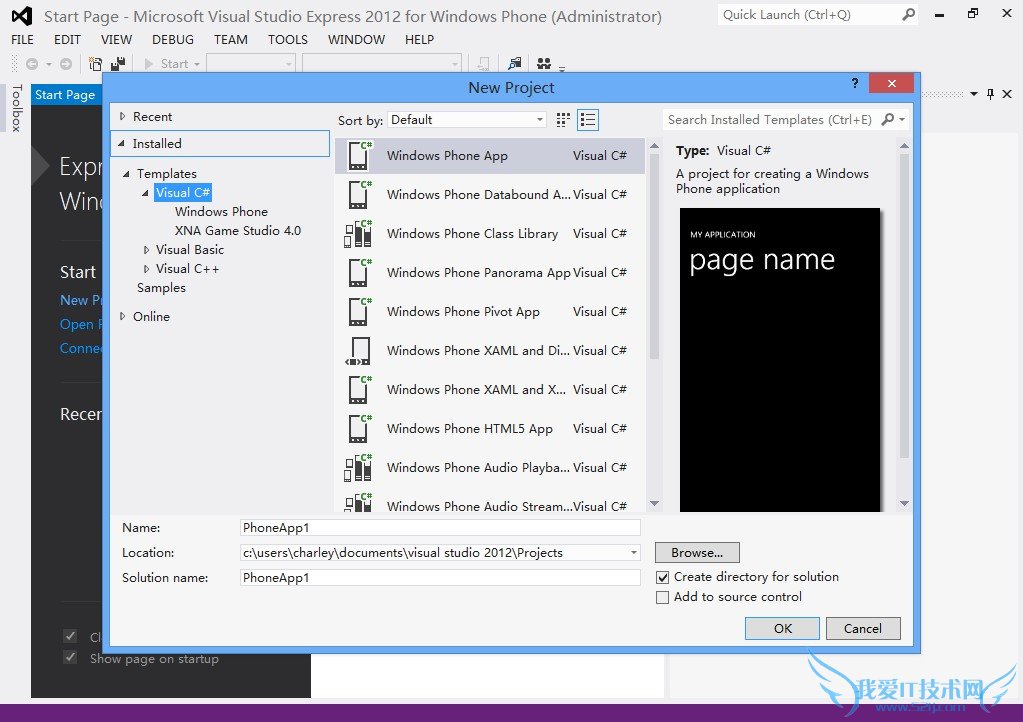Switch to small icons grid view

(x=563, y=120)
